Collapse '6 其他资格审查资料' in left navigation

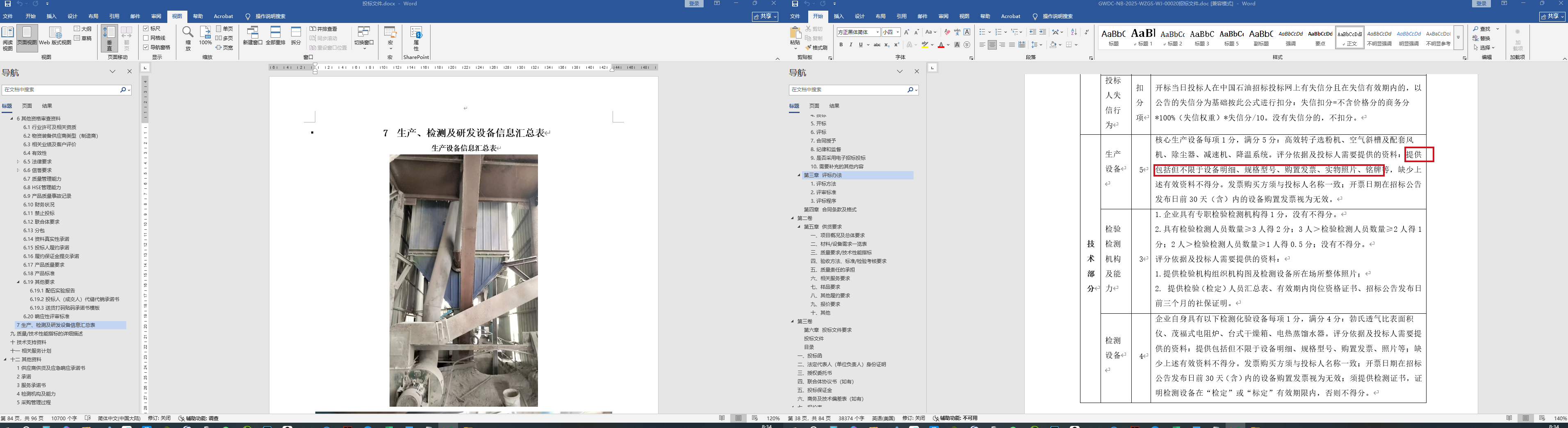(11, 118)
